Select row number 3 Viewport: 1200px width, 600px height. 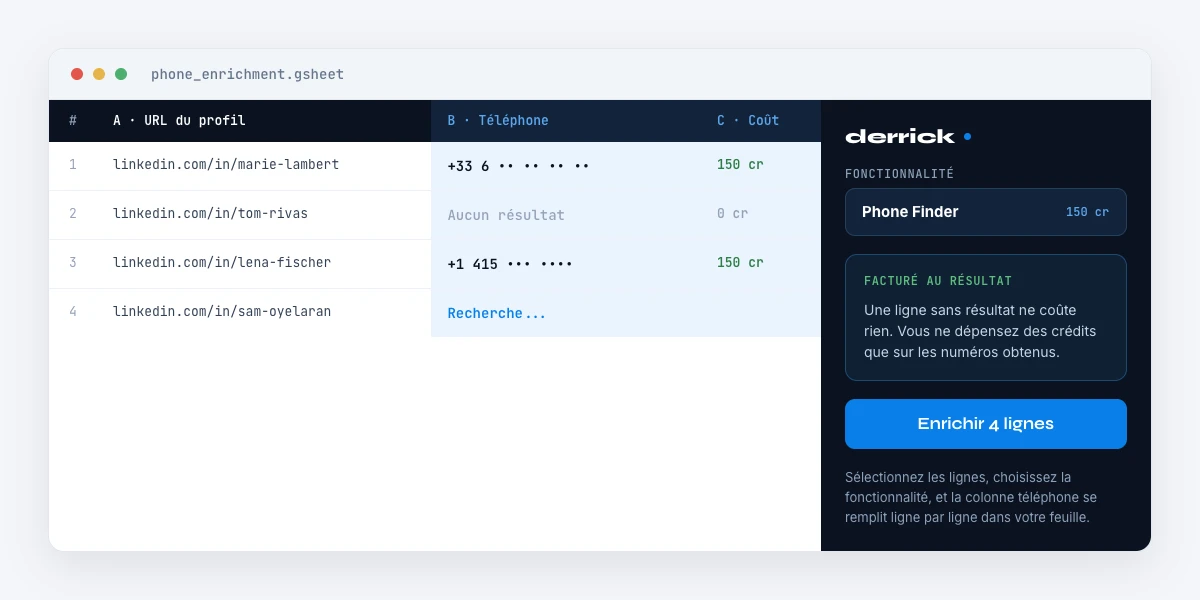tap(73, 262)
